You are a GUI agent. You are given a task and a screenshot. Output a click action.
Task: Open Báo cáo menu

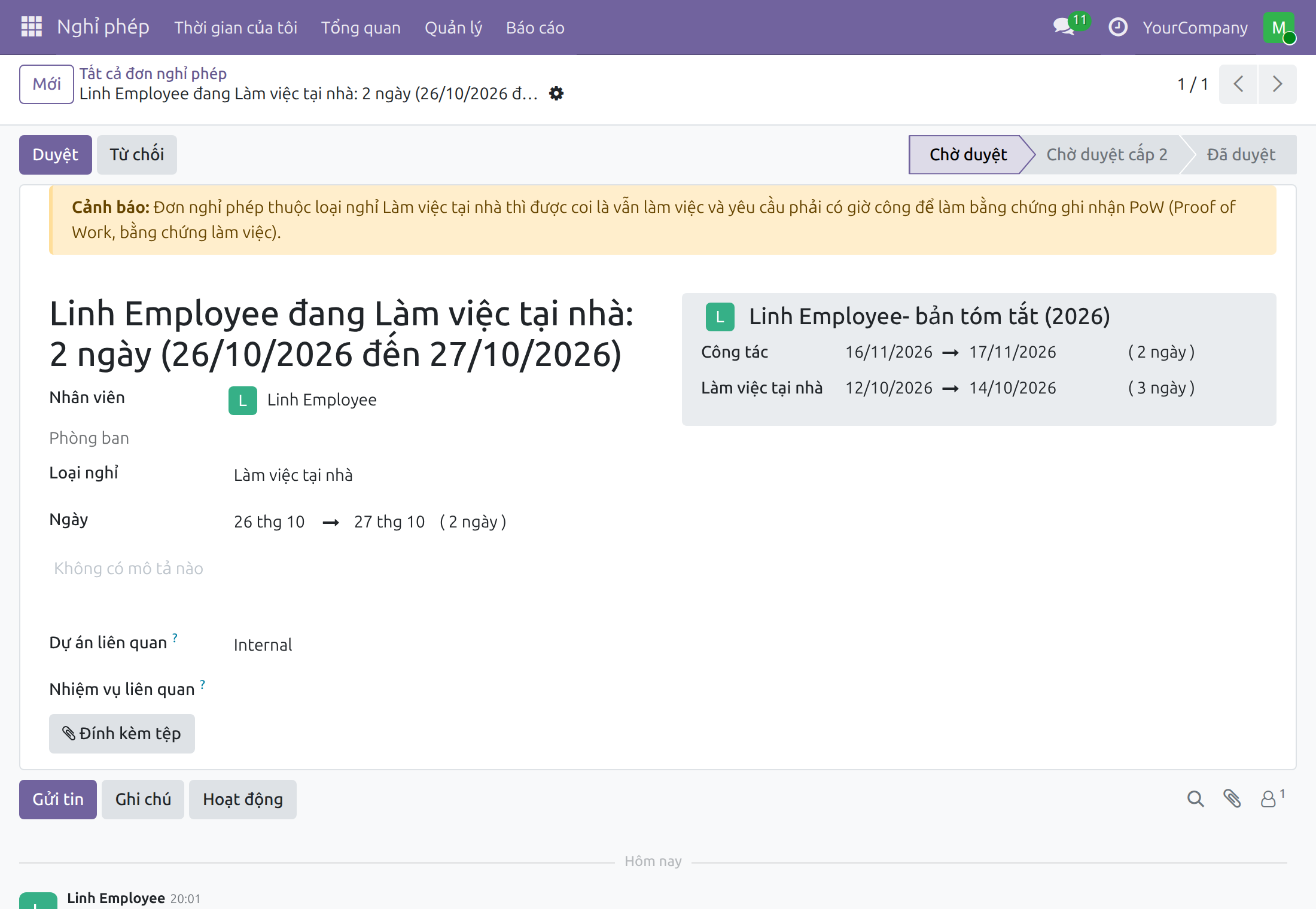click(535, 28)
